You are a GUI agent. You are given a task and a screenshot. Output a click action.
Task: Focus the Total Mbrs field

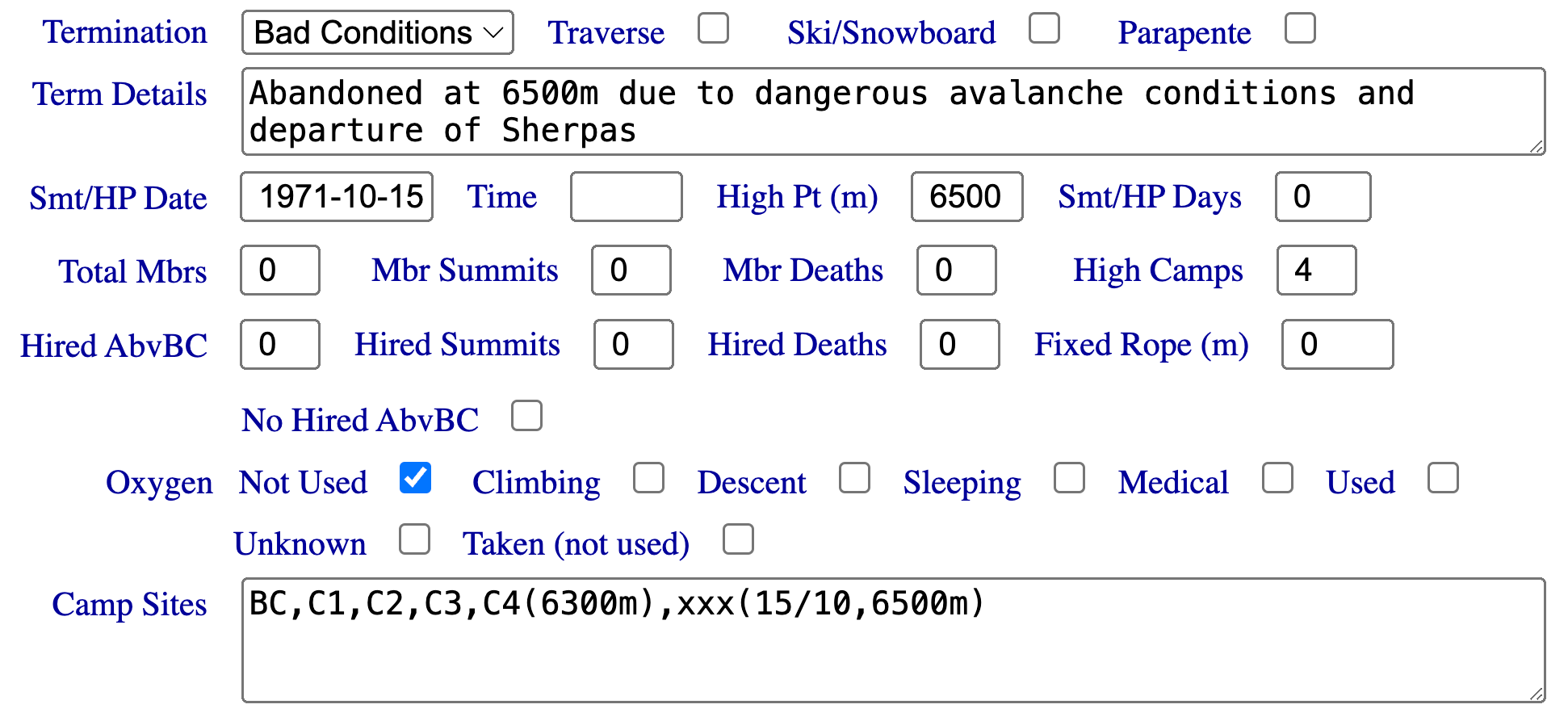point(279,270)
